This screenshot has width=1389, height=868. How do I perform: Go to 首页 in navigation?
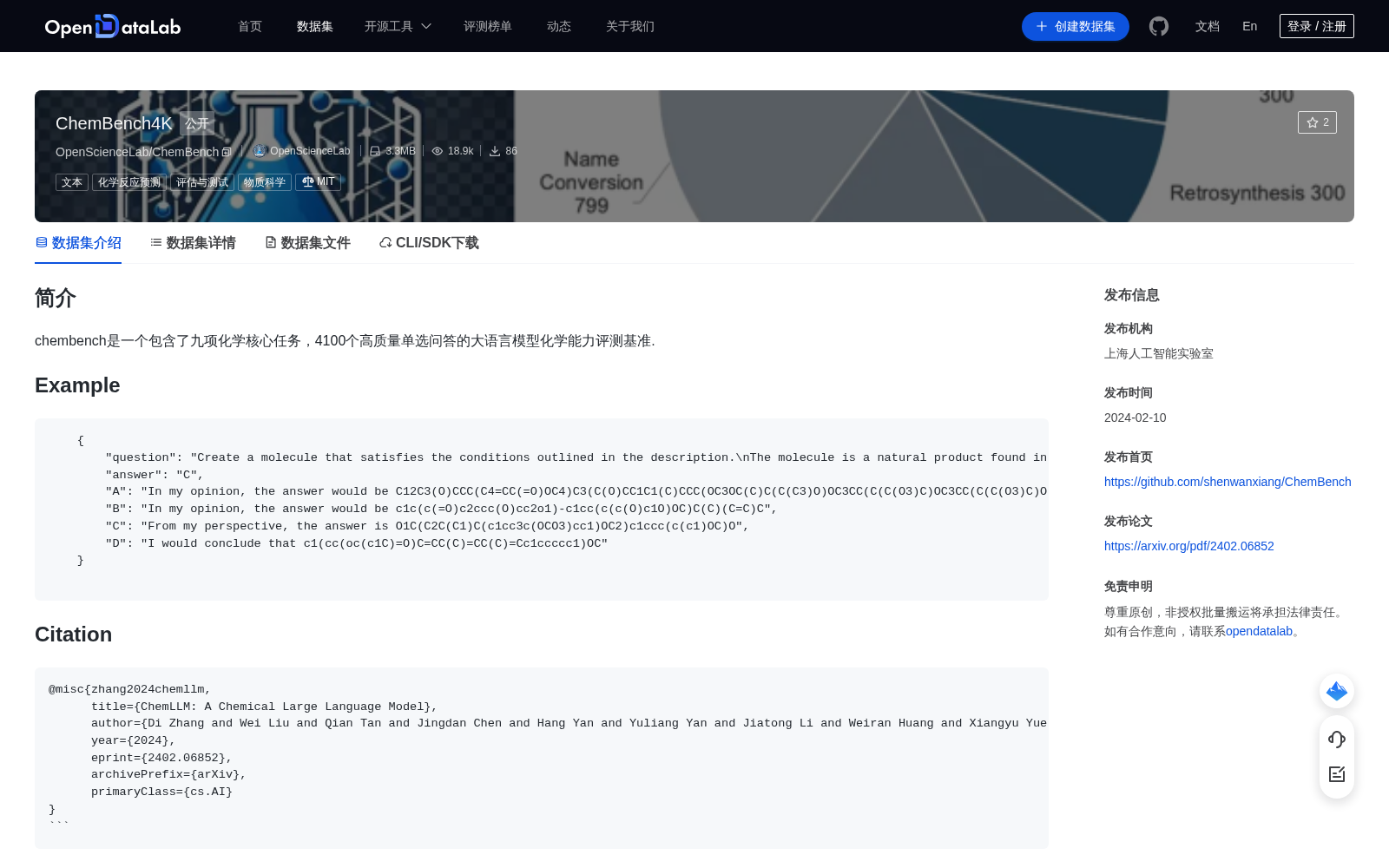(x=250, y=26)
